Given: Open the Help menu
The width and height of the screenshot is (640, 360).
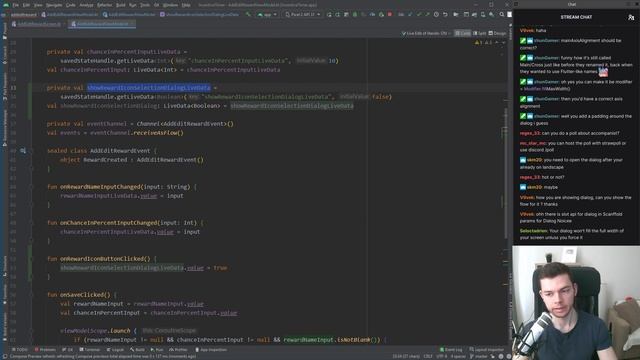Looking at the screenshot, I should coord(186,5).
